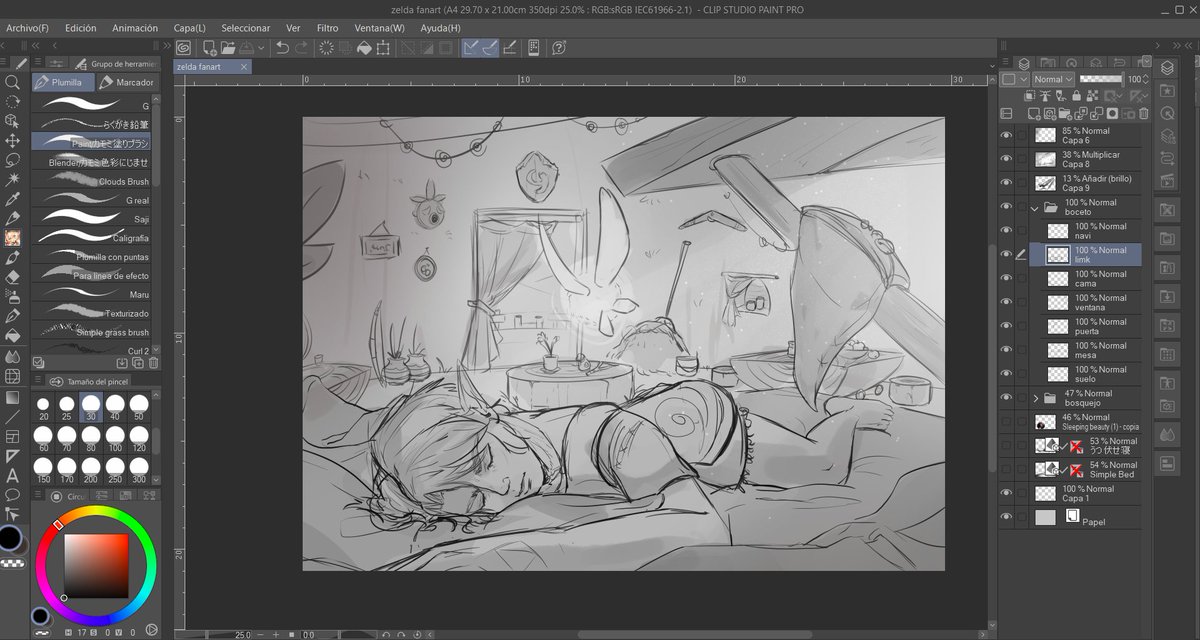
Task: Toggle visibility of Capa 1 layer
Action: (1007, 494)
